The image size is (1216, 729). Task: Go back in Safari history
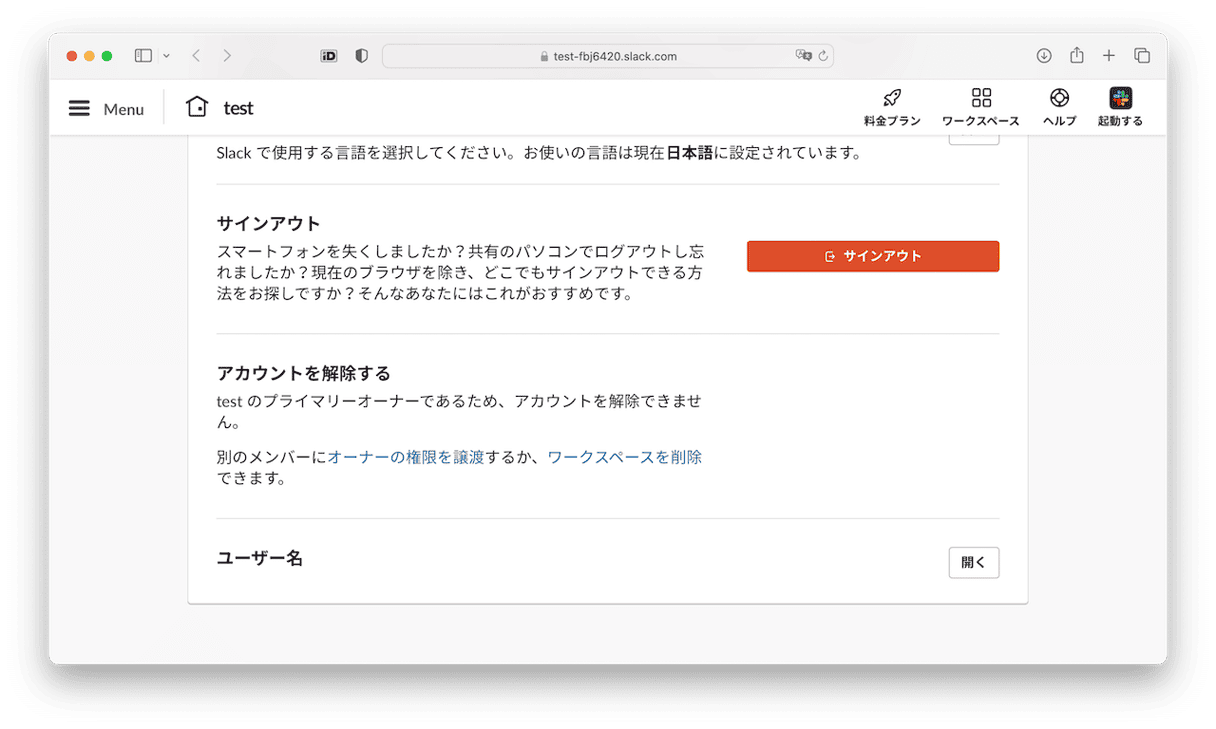point(196,56)
